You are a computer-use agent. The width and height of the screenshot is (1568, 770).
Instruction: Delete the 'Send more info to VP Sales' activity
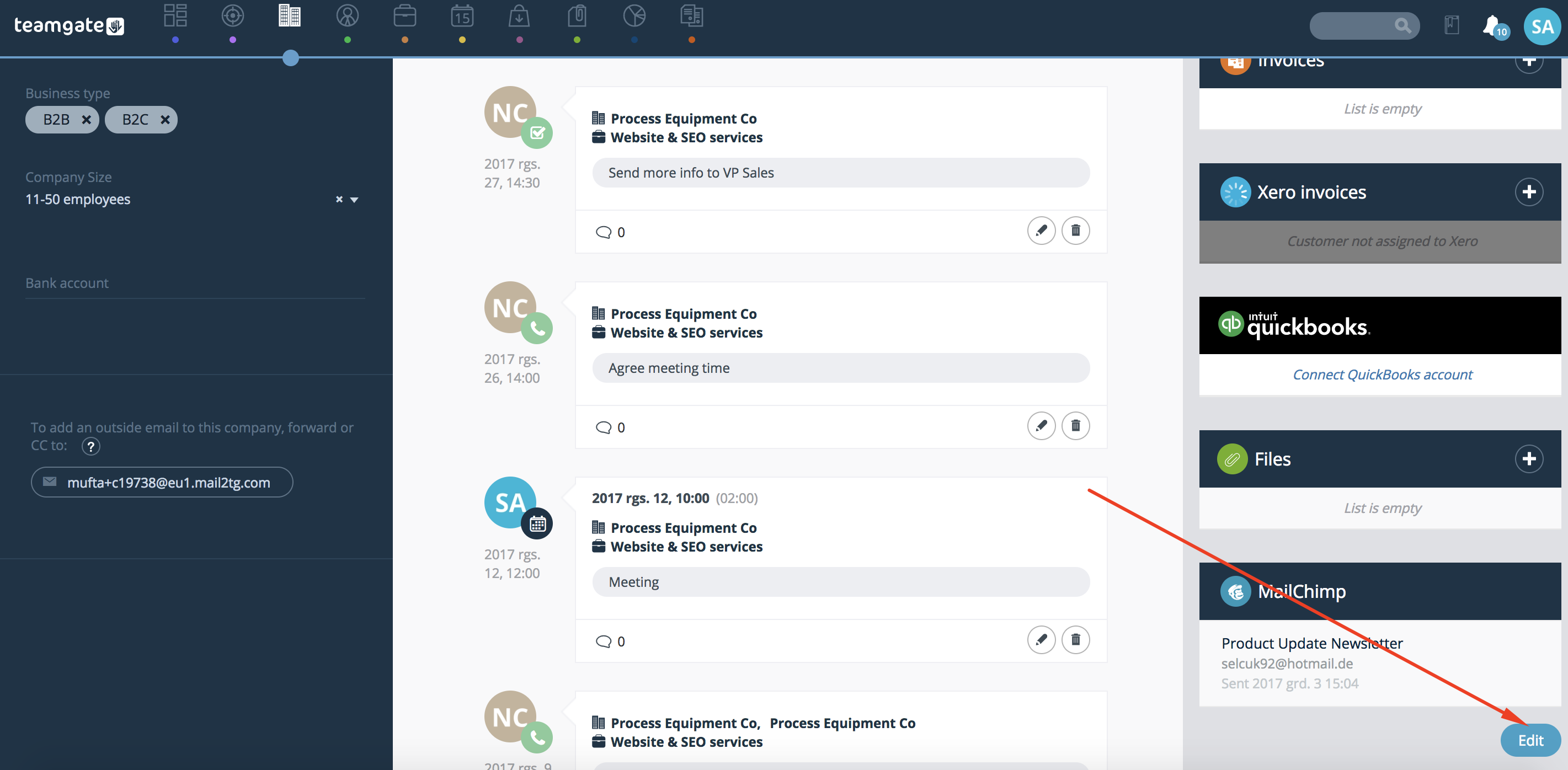point(1075,231)
